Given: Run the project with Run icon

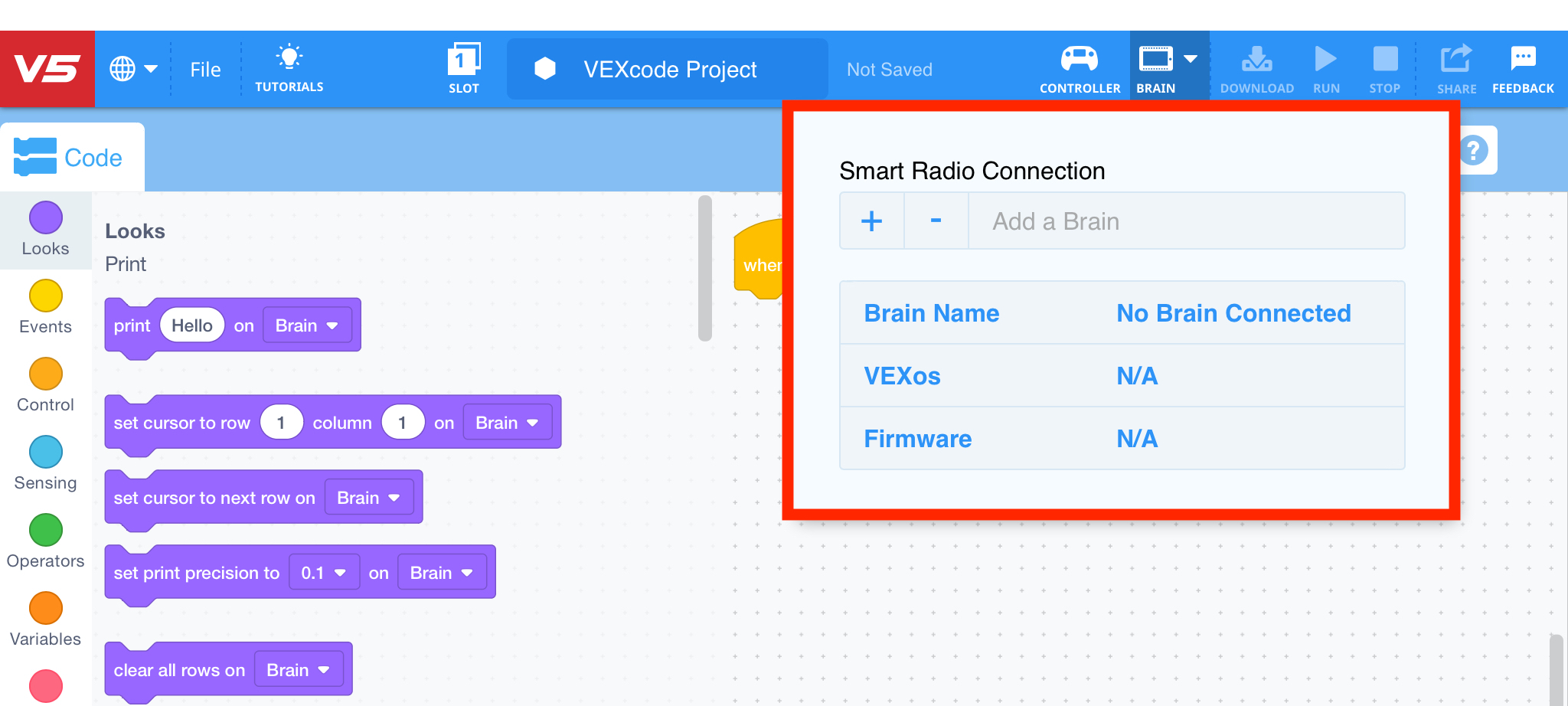Looking at the screenshot, I should pos(1326,69).
